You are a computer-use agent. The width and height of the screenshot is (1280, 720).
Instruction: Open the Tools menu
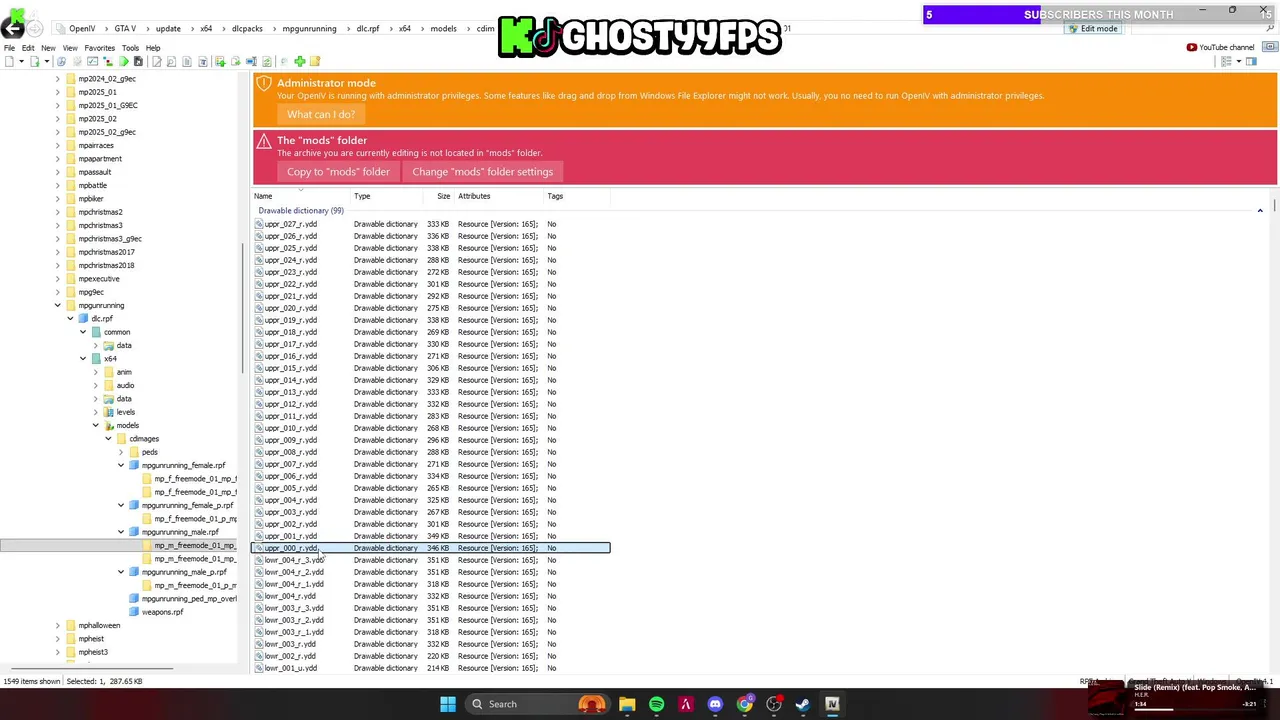click(130, 48)
